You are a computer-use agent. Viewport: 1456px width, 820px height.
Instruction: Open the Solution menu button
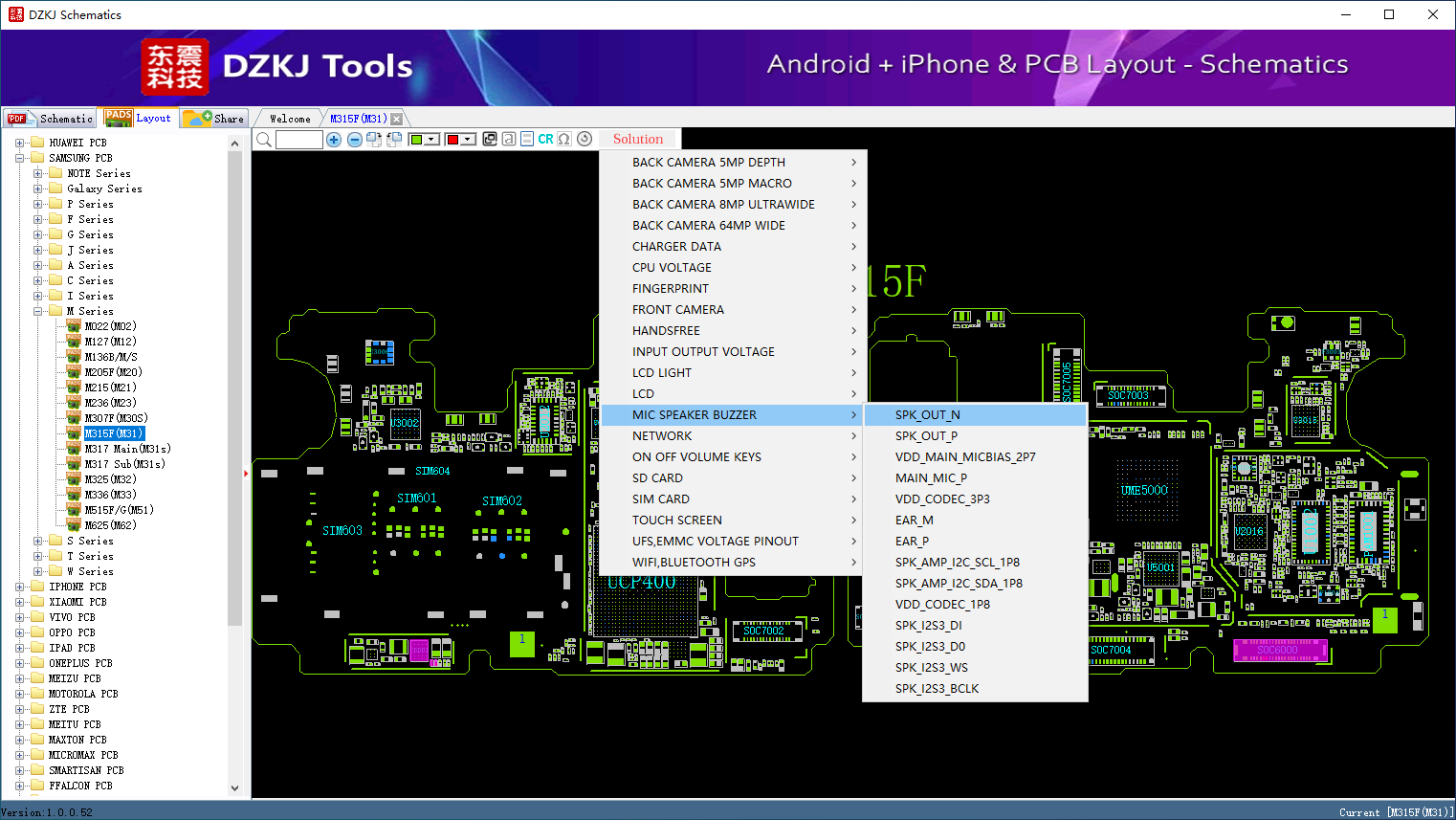(638, 139)
